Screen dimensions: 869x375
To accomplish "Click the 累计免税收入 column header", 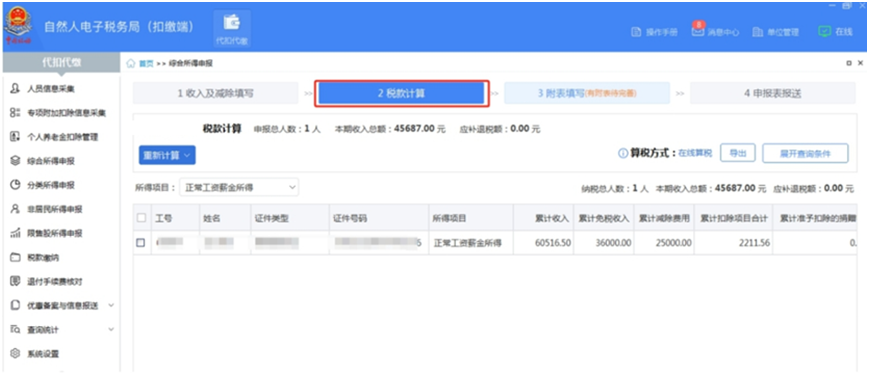I will coord(604,218).
